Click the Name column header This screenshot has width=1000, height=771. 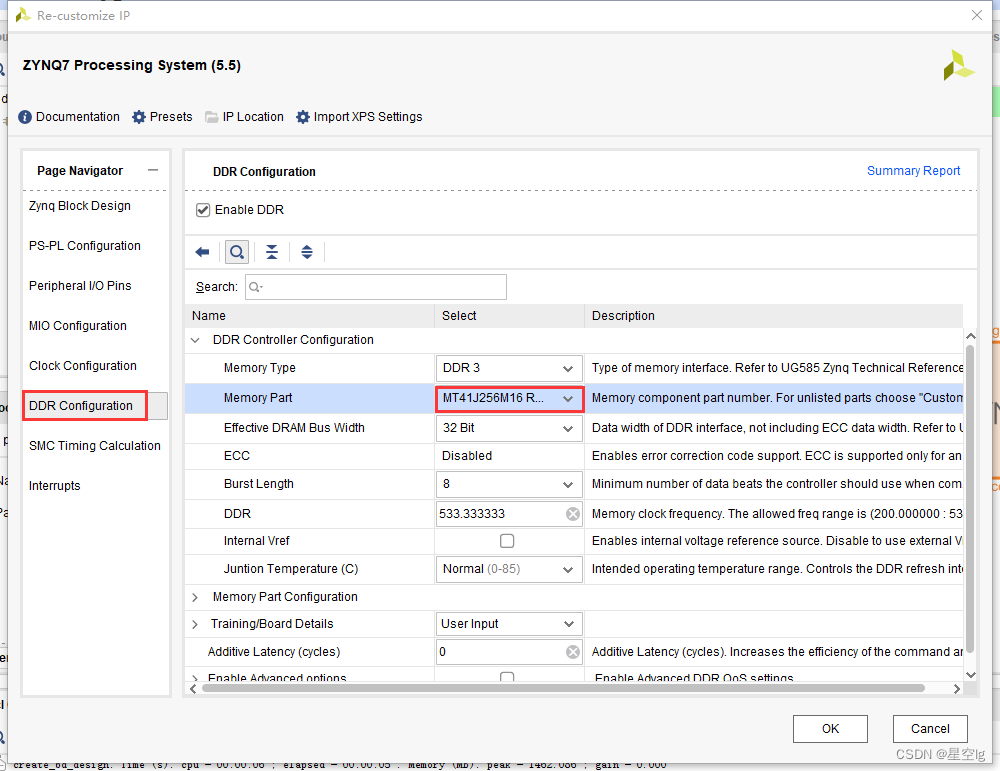click(x=310, y=316)
